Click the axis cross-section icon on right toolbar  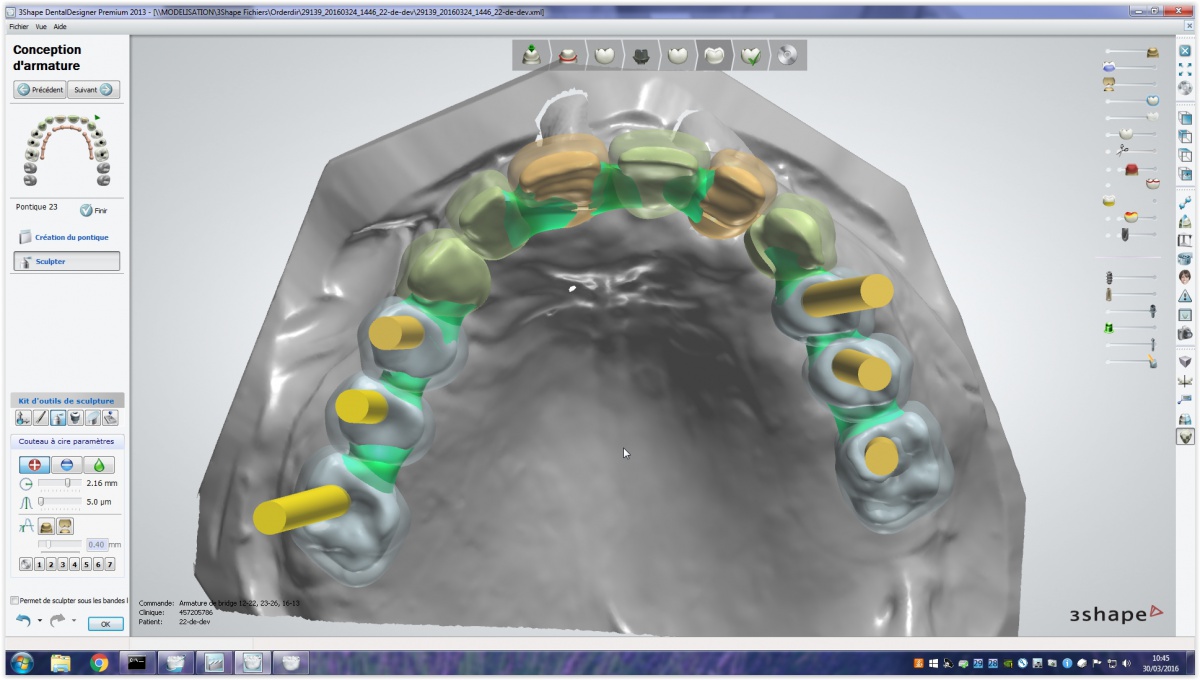coord(1185,381)
